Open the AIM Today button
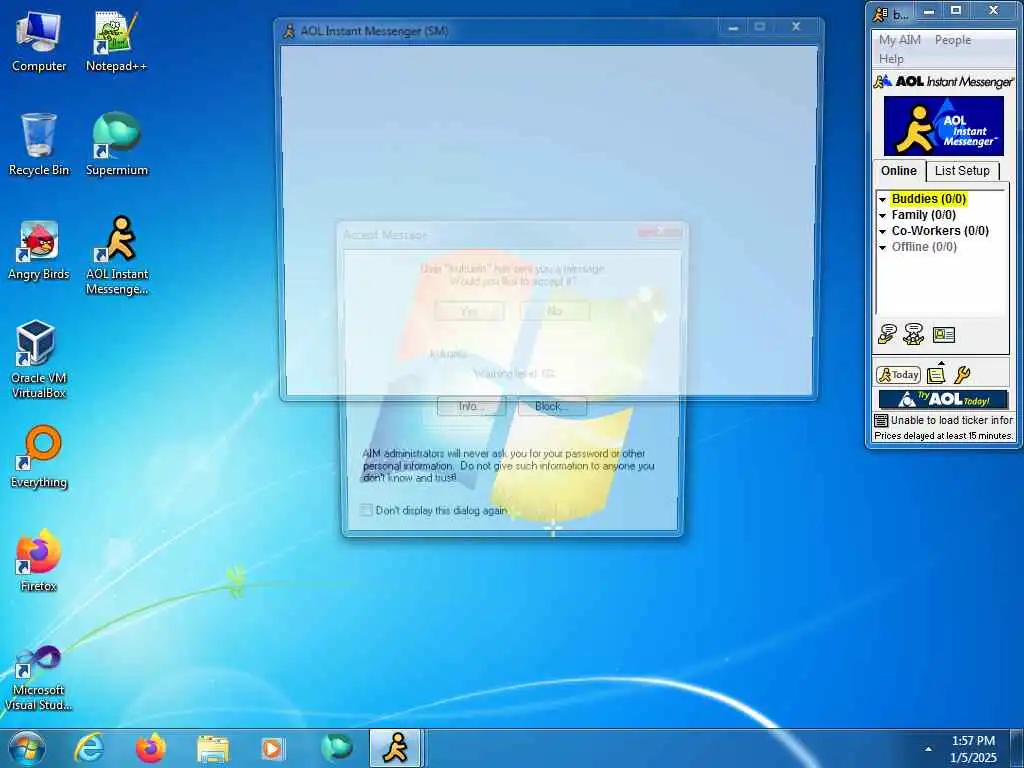 click(x=899, y=375)
